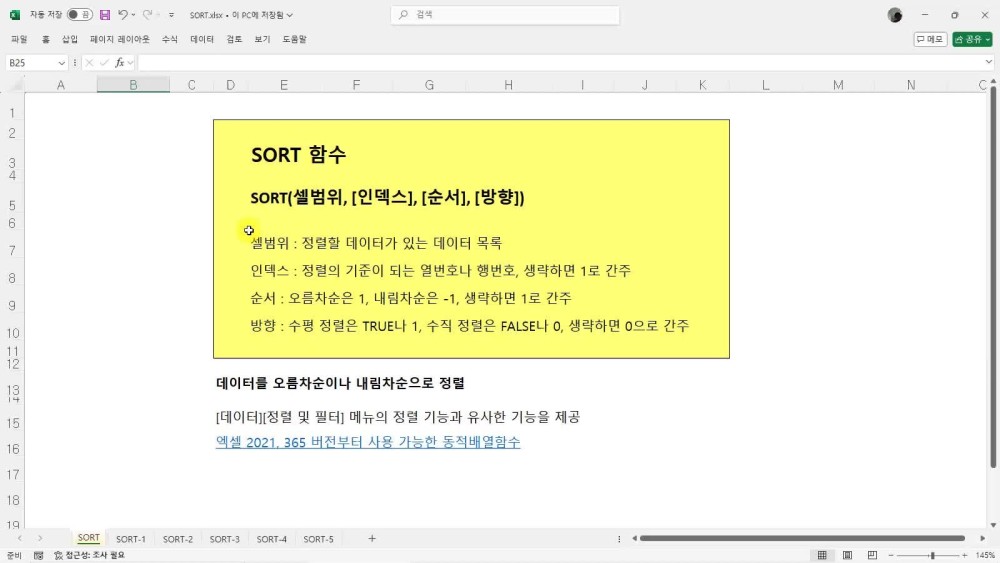Viewport: 1000px width, 563px height.
Task: Click the macro recording icon in status bar
Action: pos(38,555)
